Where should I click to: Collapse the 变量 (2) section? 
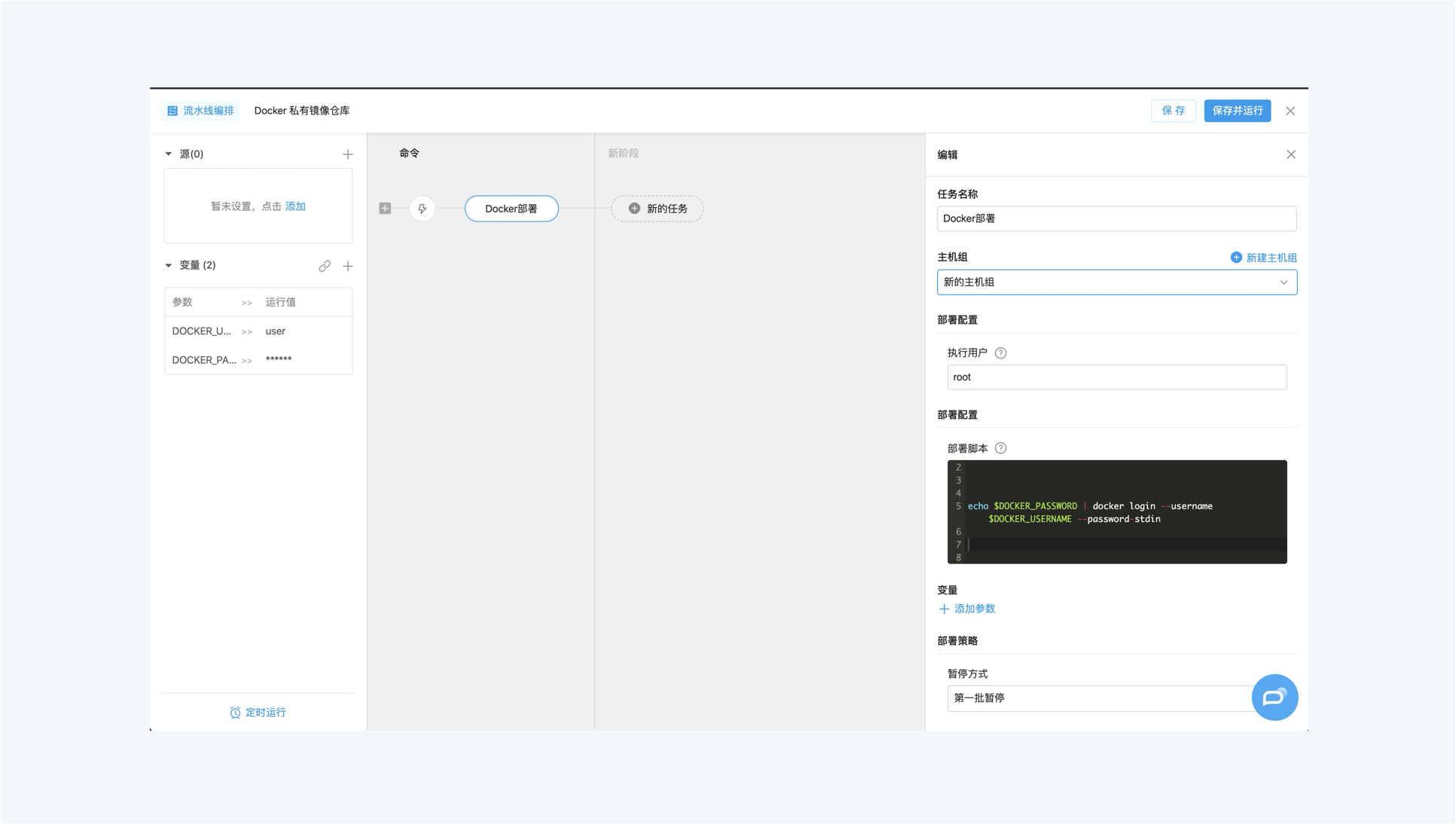(169, 265)
